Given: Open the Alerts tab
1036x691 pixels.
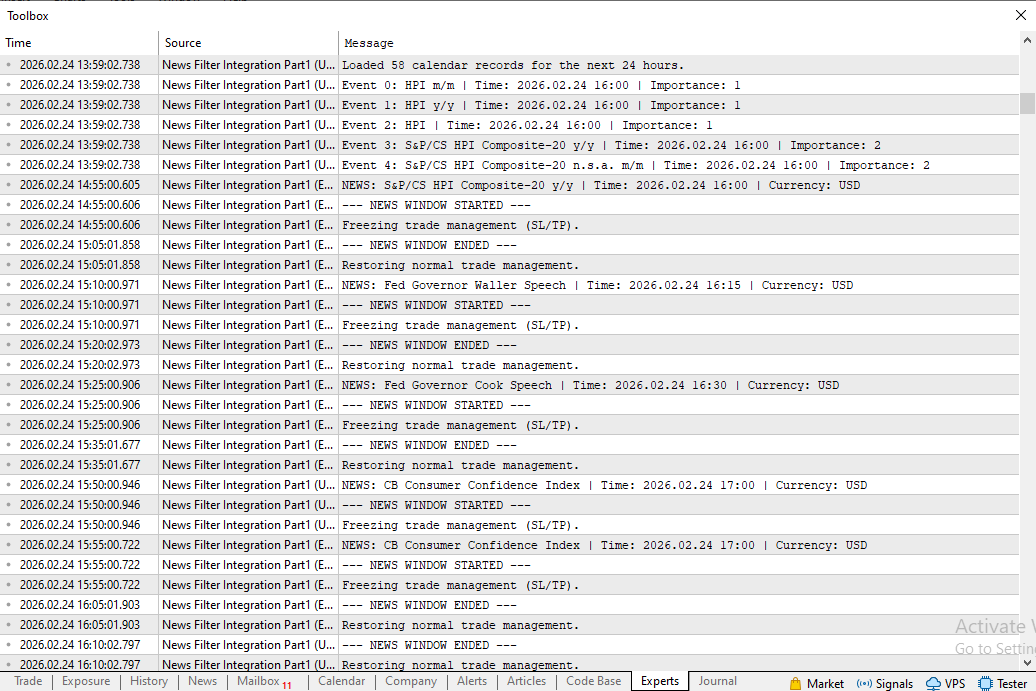Looking at the screenshot, I should coord(472,681).
